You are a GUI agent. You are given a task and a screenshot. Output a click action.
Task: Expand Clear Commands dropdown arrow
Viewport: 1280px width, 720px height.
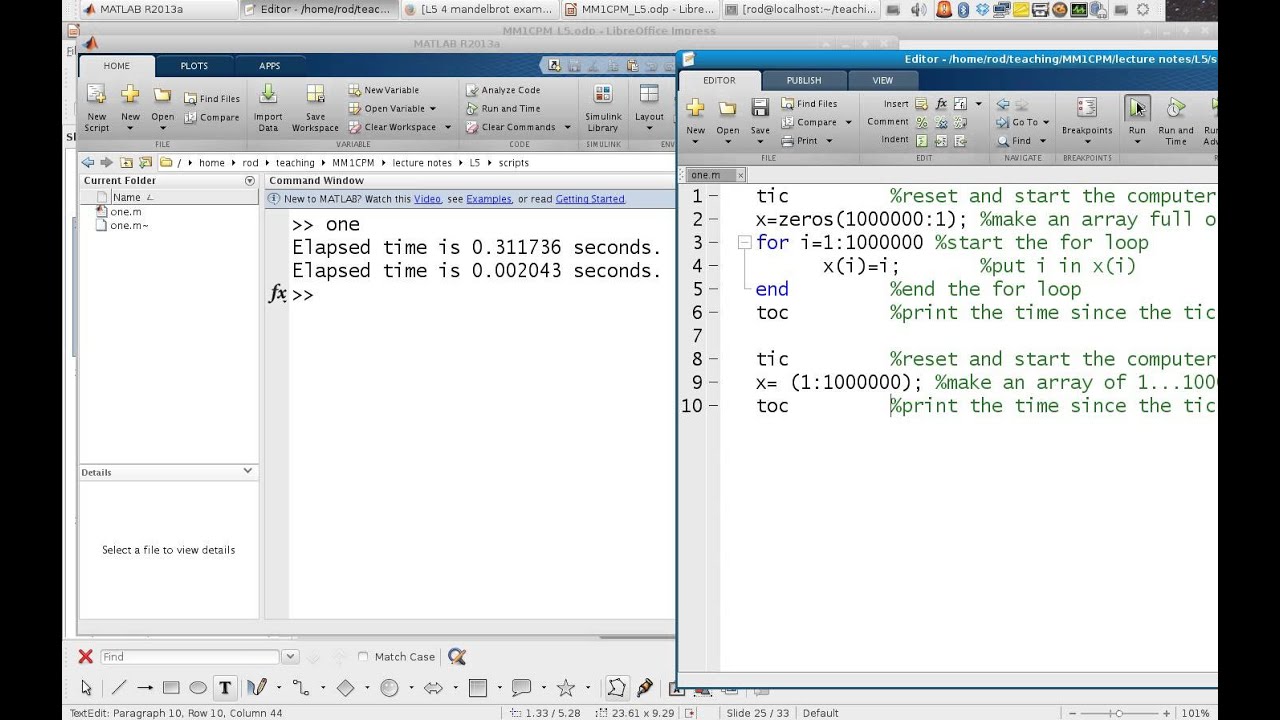(x=566, y=127)
